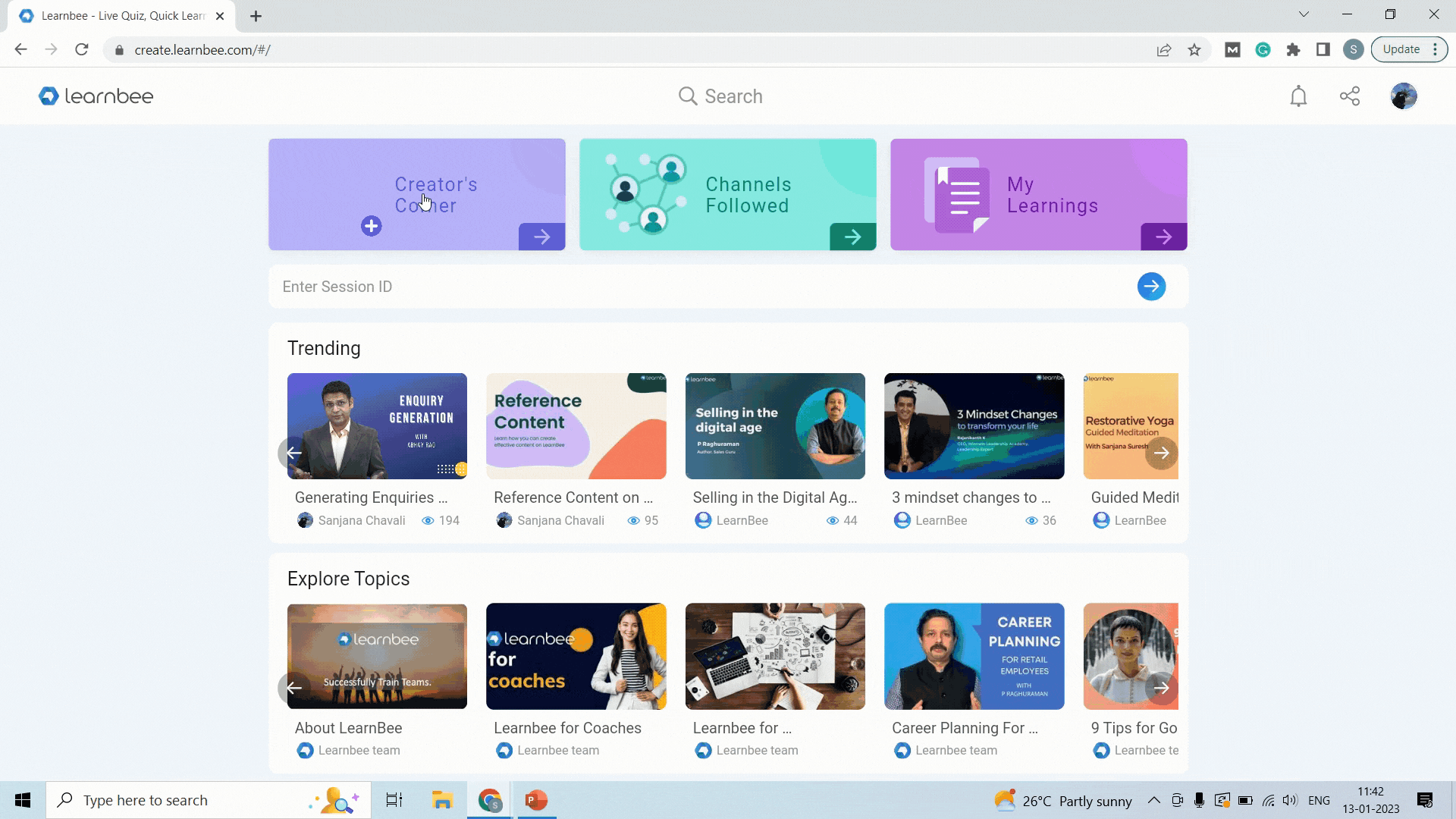The height and width of the screenshot is (819, 1456).
Task: Click the search magnifier icon
Action: [687, 96]
